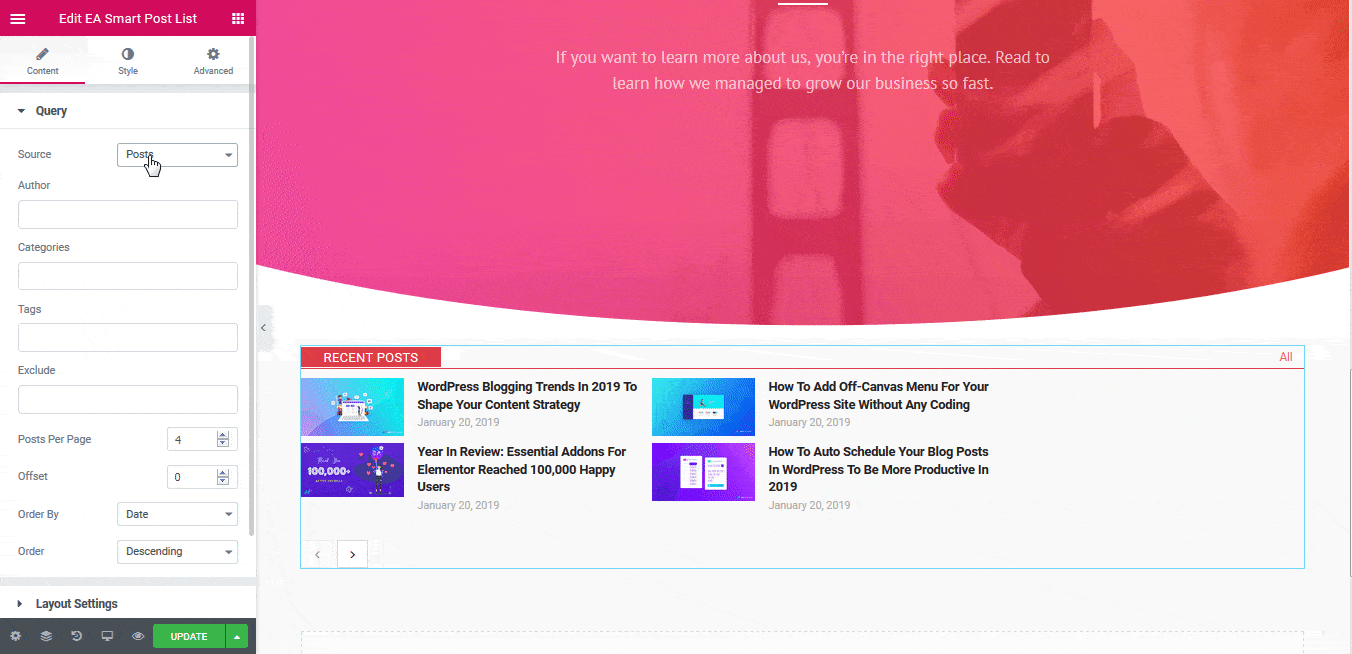Switch to responsive mode with the monitor icon
The image size is (1352, 654).
click(x=107, y=636)
